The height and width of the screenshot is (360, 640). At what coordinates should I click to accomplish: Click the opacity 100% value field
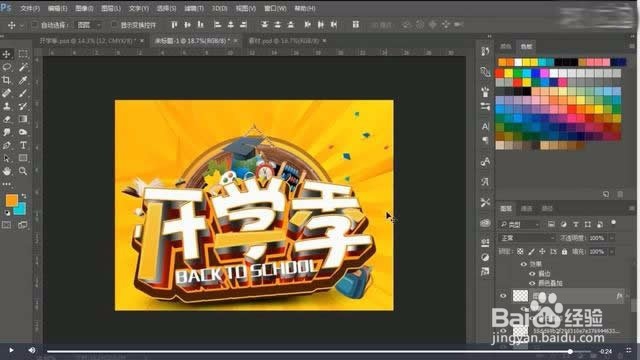click(x=597, y=238)
